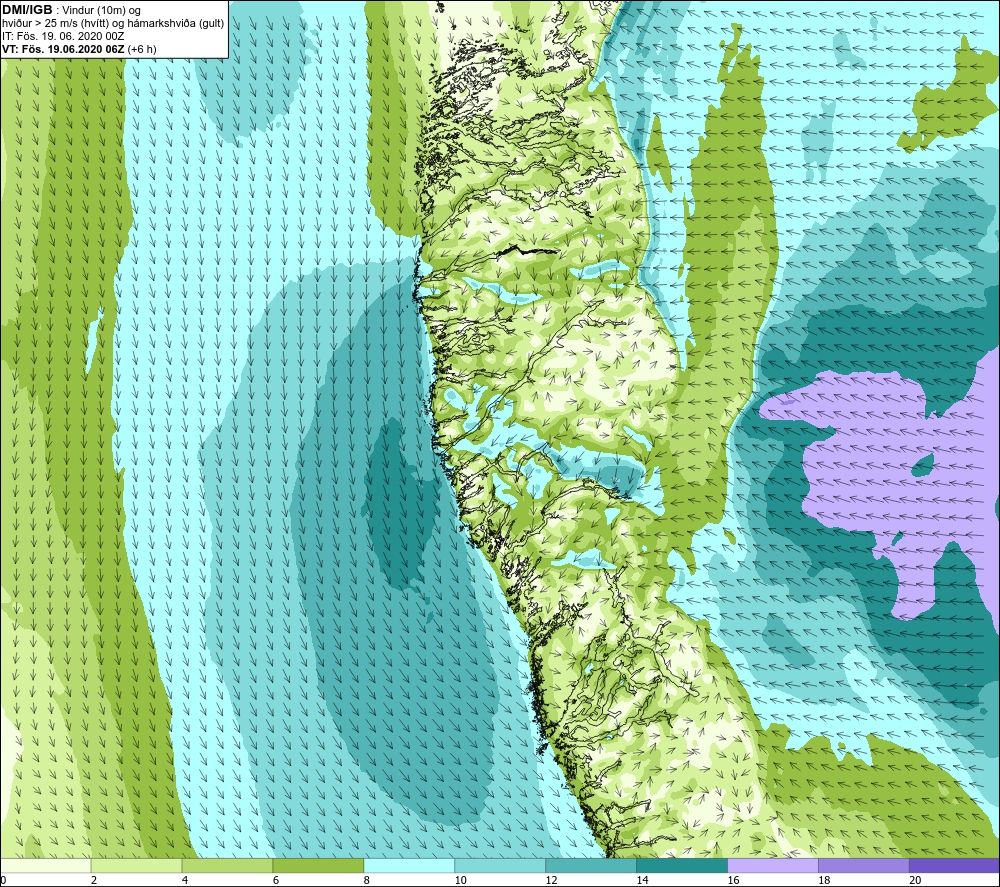Click the legend scale label "2"
Viewport: 1000px width, 887px height.
(x=94, y=880)
